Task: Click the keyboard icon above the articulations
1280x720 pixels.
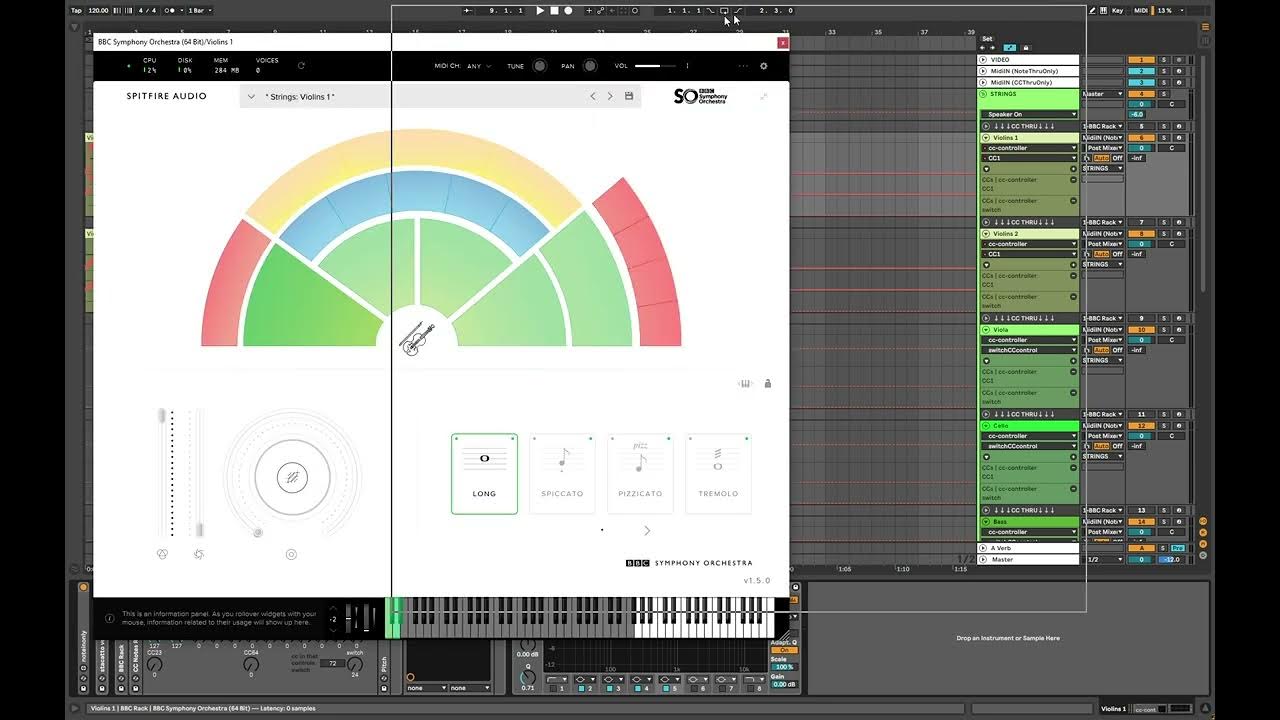Action: pyautogui.click(x=745, y=383)
